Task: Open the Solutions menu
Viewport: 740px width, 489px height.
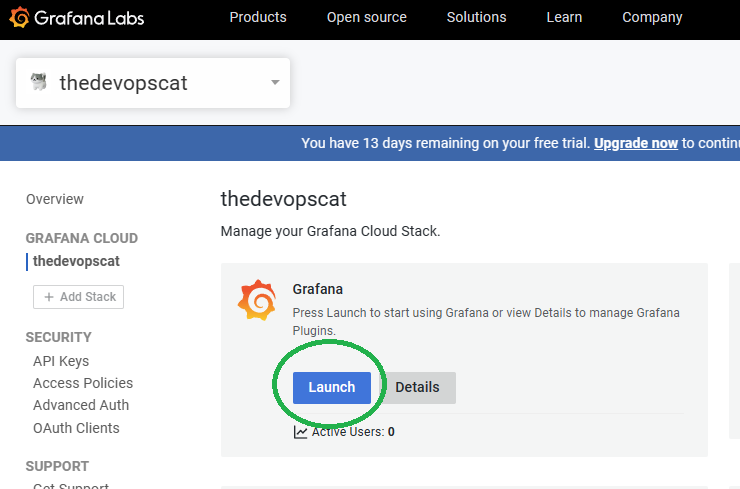Action: tap(476, 17)
